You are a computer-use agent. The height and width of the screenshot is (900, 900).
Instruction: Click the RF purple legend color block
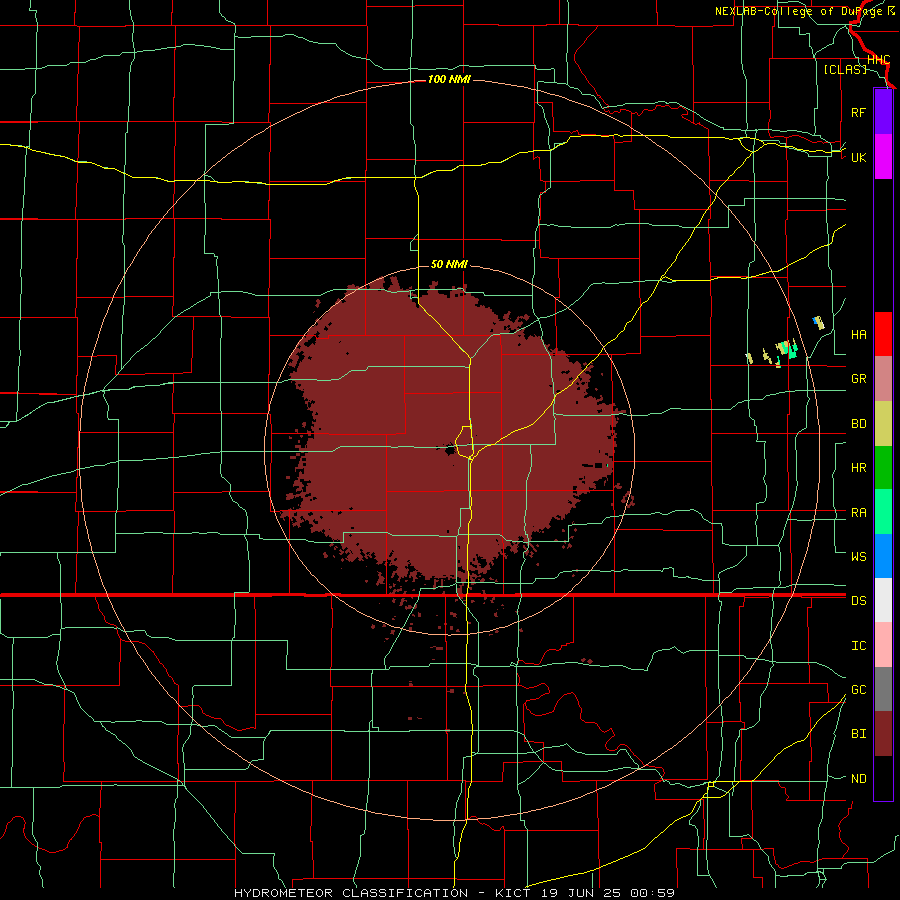tap(883, 112)
